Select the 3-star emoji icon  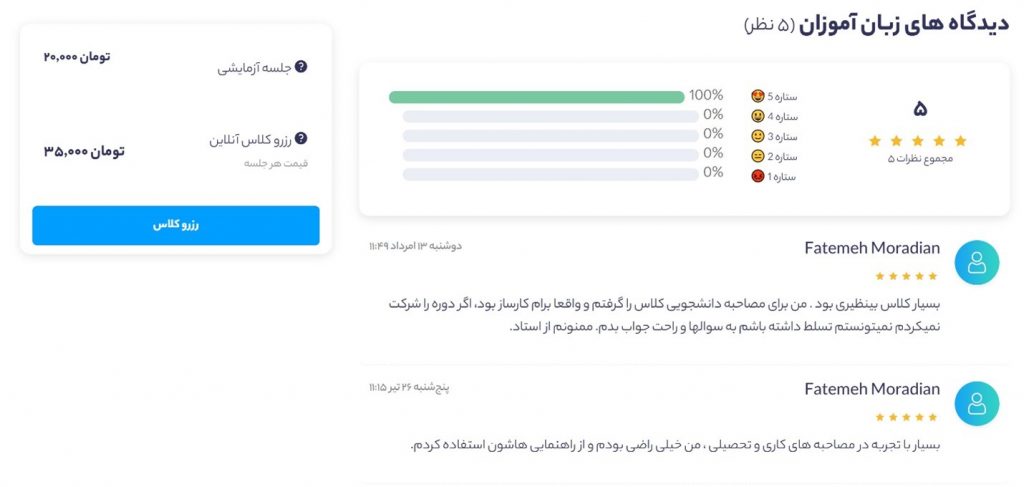[758, 136]
